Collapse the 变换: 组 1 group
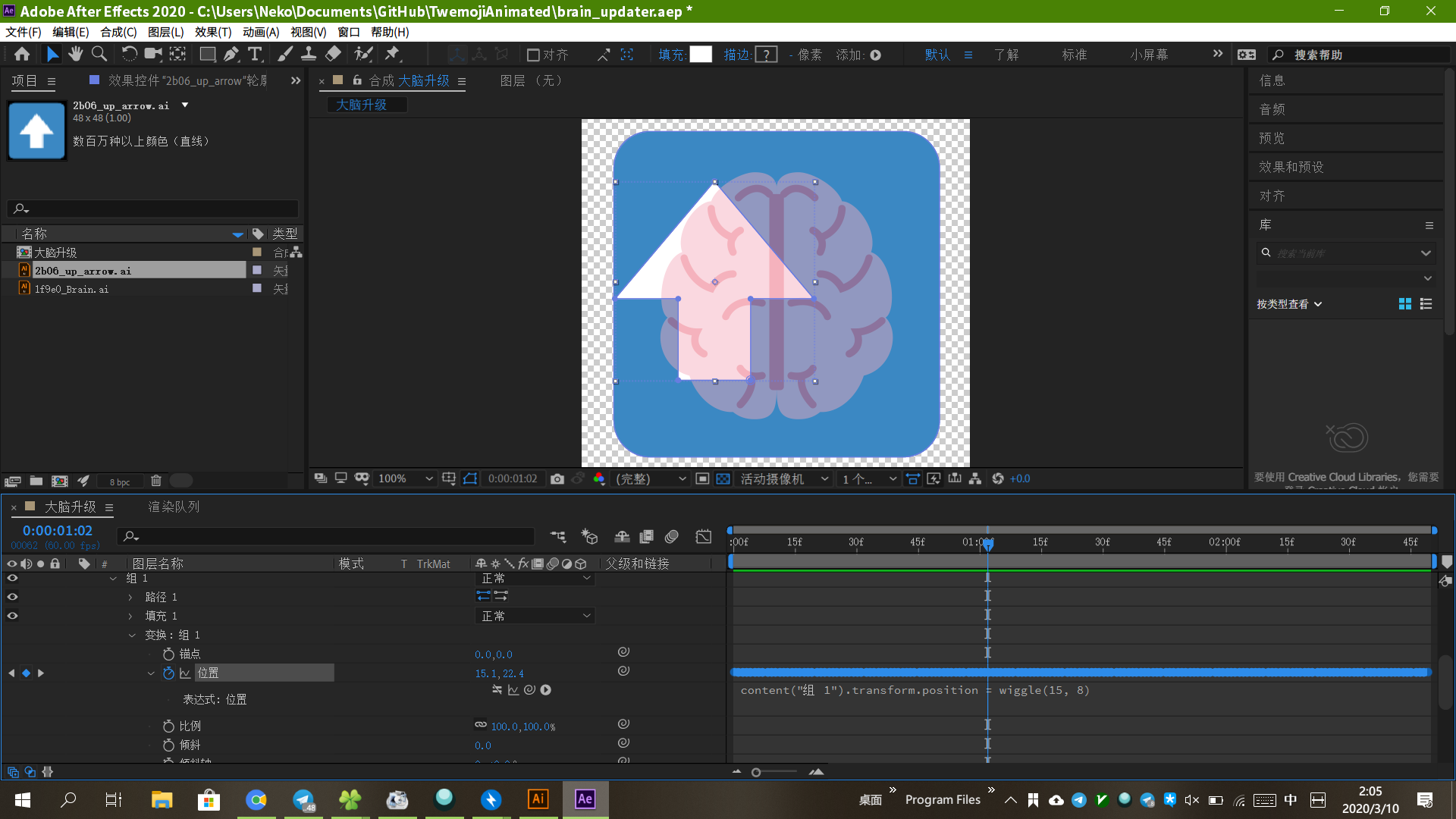Screen dimensions: 1456x819 point(132,635)
